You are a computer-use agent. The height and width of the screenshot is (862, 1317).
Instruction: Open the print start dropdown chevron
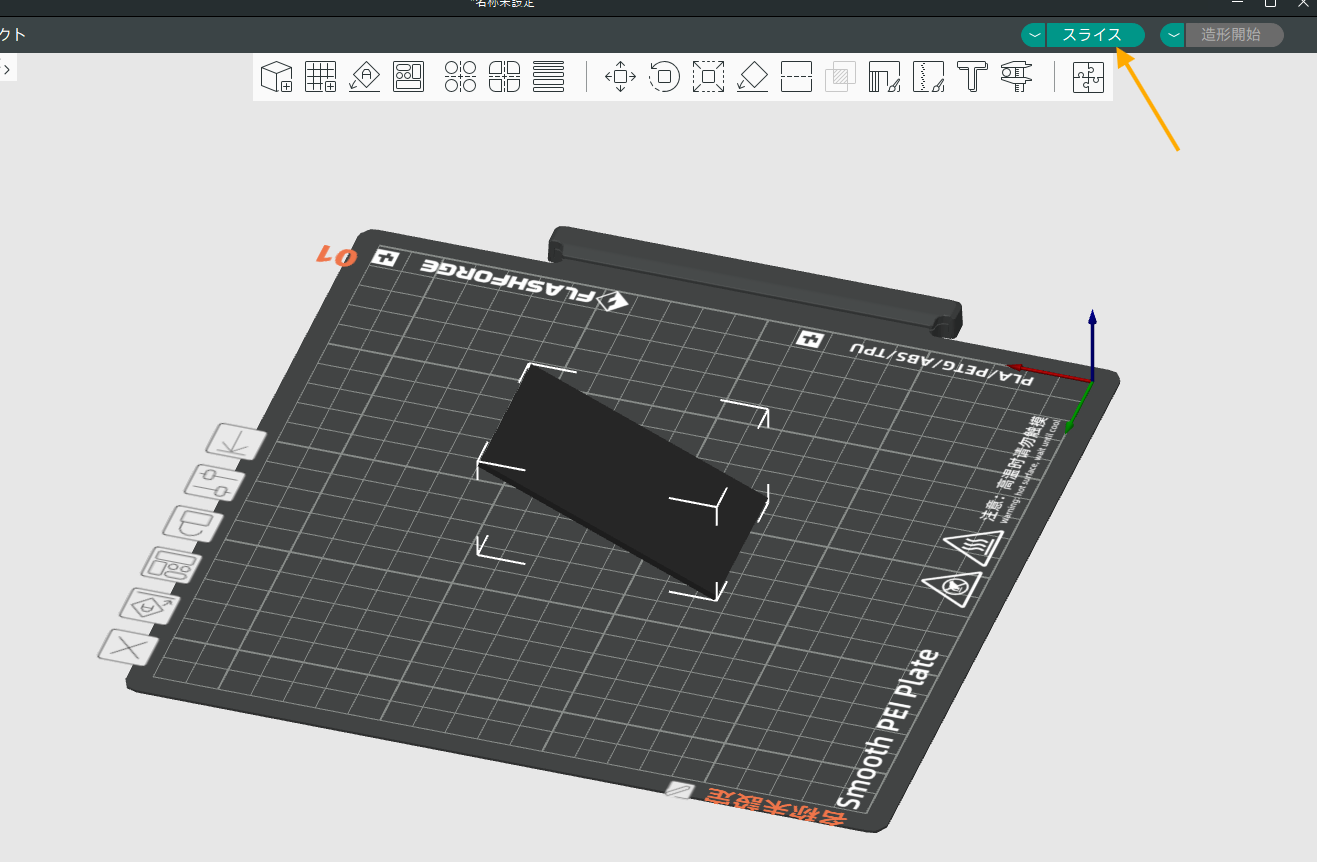click(x=1171, y=35)
